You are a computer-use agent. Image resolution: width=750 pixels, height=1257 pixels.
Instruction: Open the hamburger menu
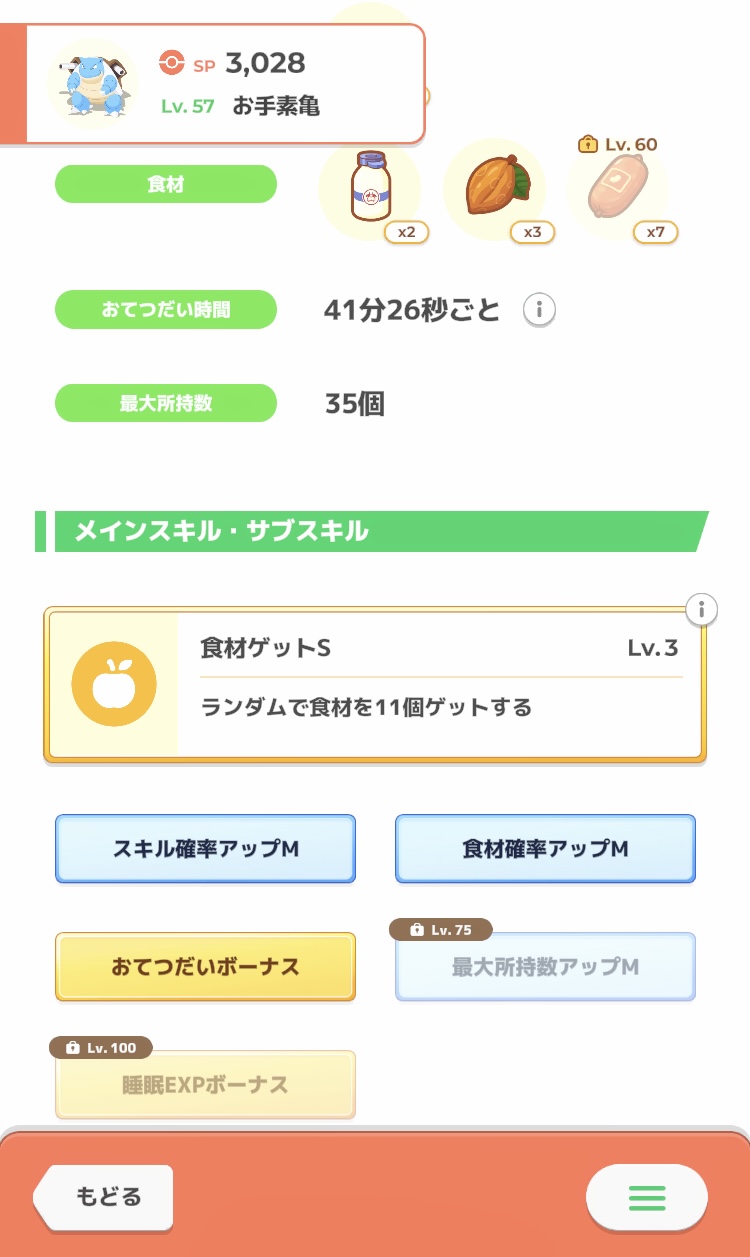646,1197
